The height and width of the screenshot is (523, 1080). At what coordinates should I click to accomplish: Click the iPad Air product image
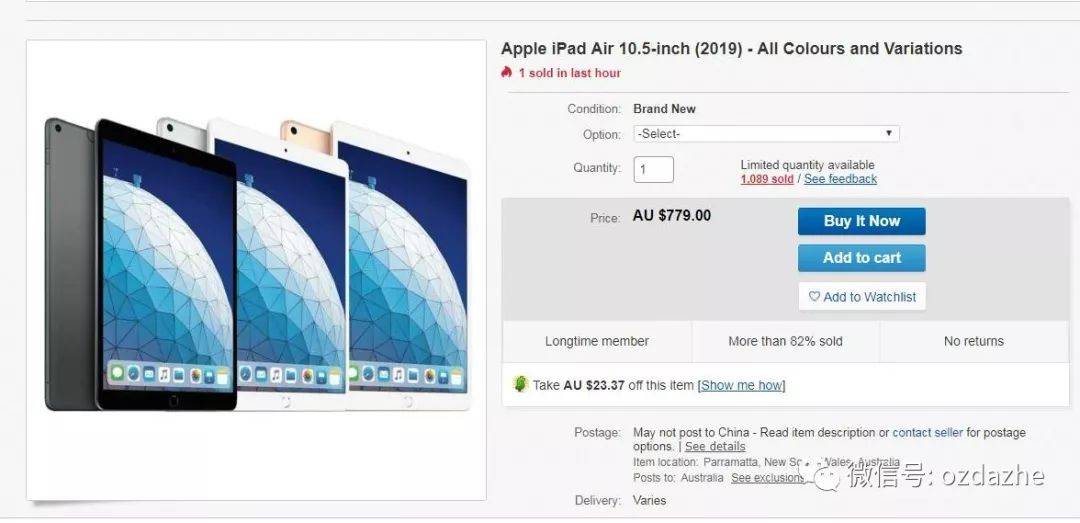click(x=256, y=269)
